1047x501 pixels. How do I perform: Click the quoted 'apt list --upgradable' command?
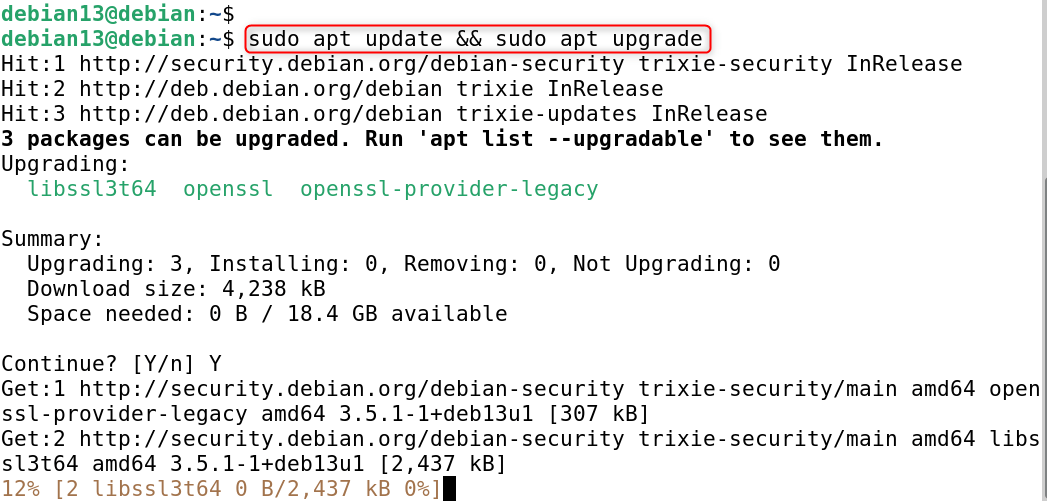[x=552, y=139]
